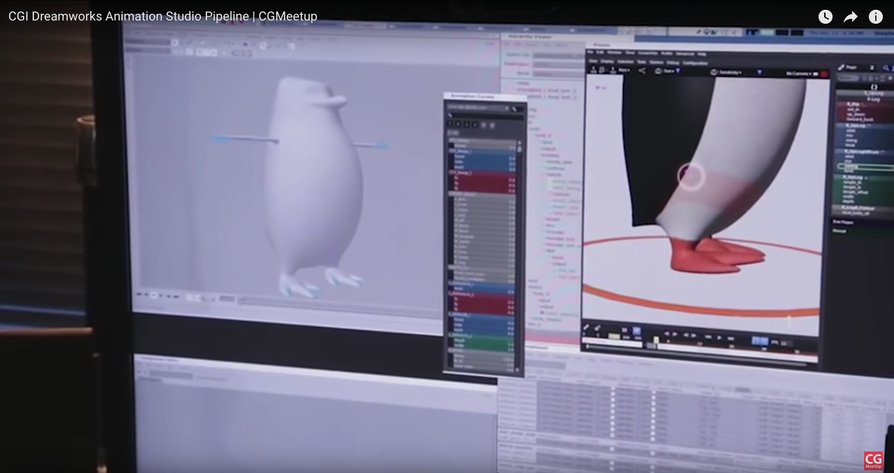Open the File menu in Premo window
The height and width of the screenshot is (473, 894).
point(590,52)
